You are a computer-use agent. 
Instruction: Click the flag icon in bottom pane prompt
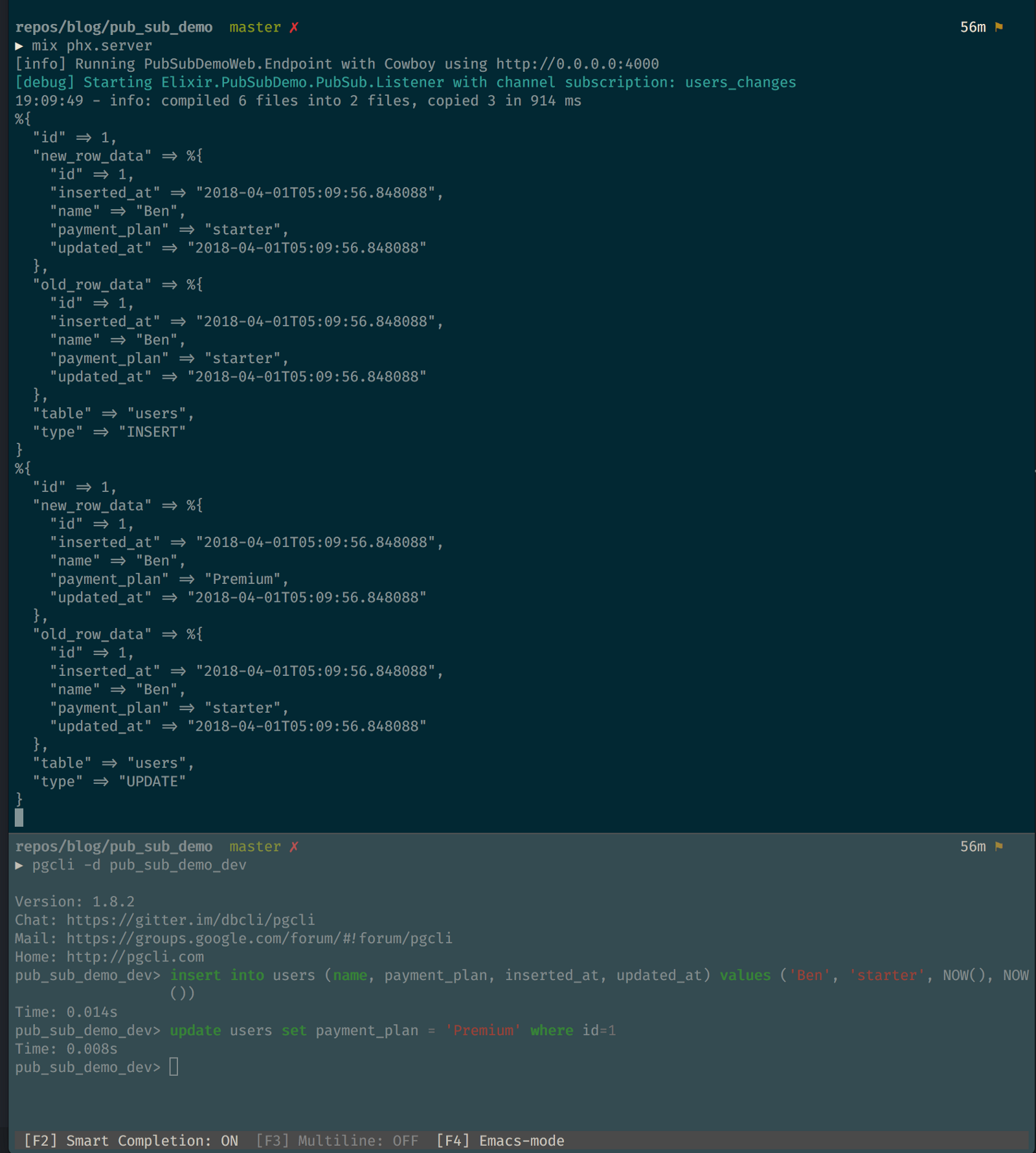[999, 846]
